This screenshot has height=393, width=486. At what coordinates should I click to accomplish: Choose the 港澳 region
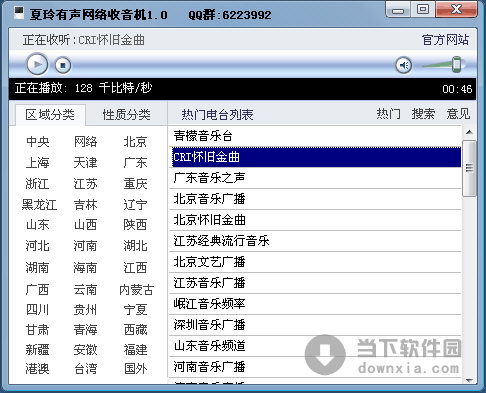pos(38,369)
